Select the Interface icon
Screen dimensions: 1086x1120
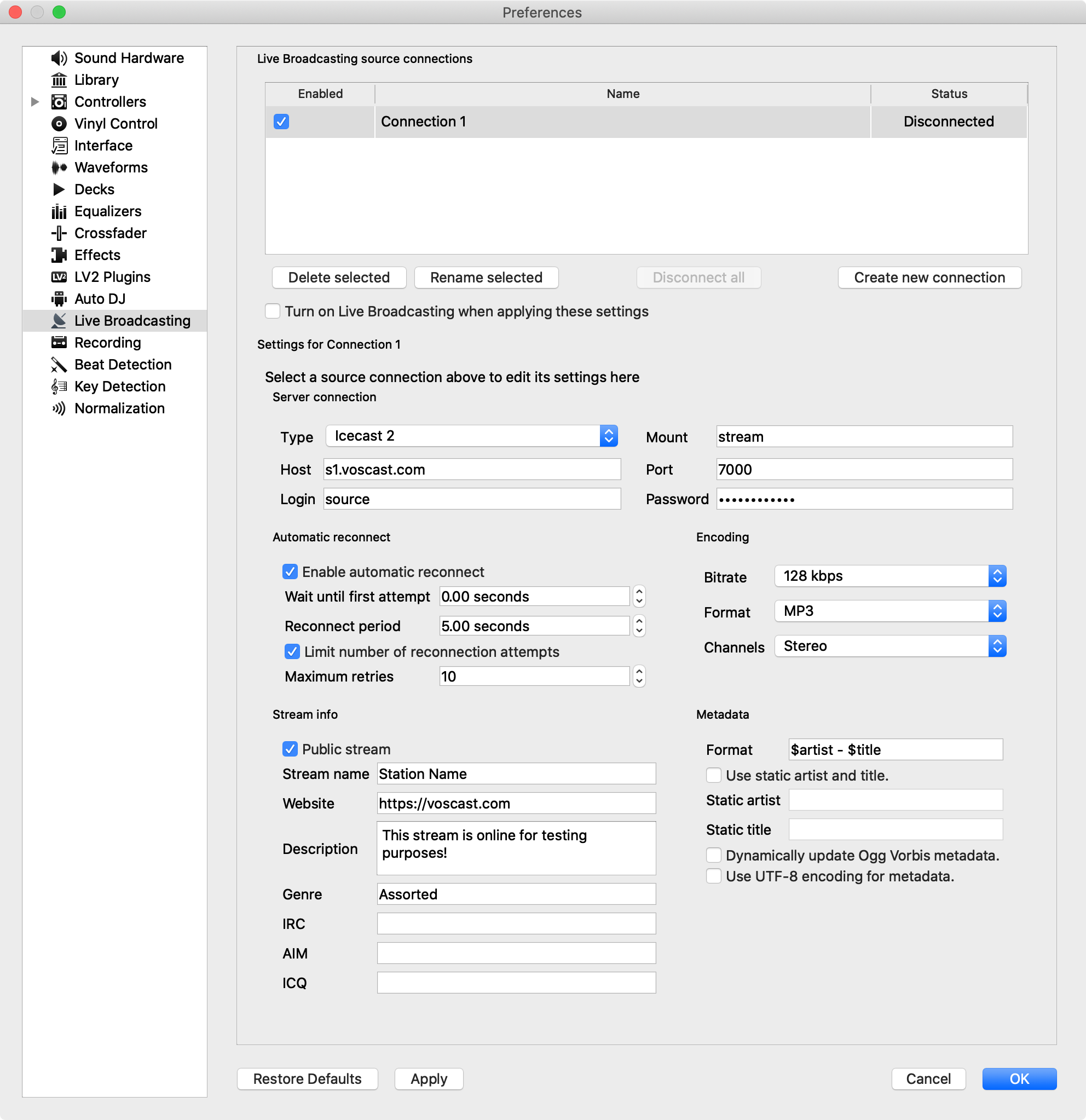click(x=59, y=146)
